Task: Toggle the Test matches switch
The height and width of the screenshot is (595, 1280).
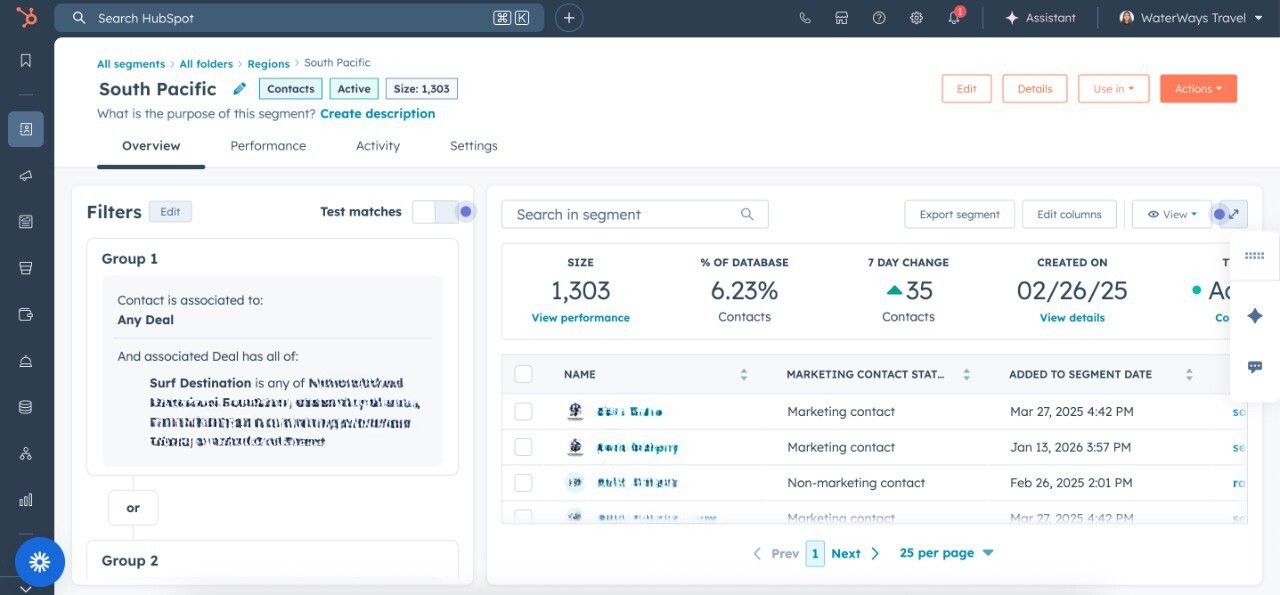Action: pyautogui.click(x=435, y=212)
